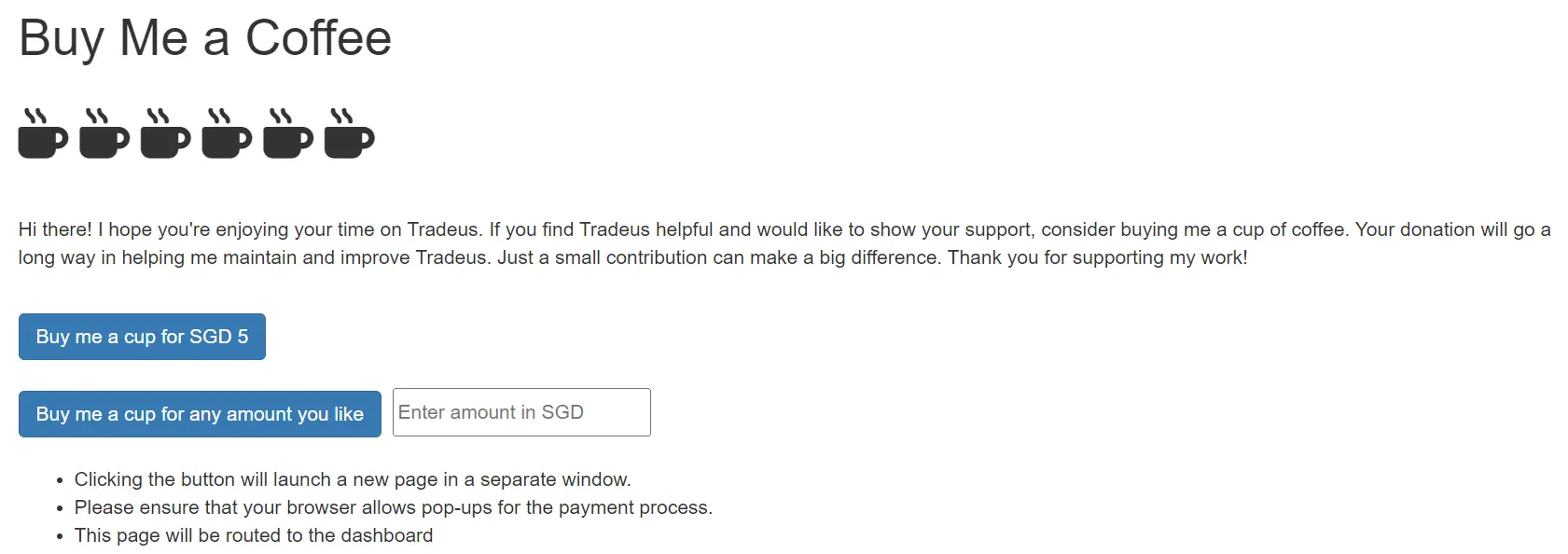Click the third coffee cup icon

click(166, 133)
